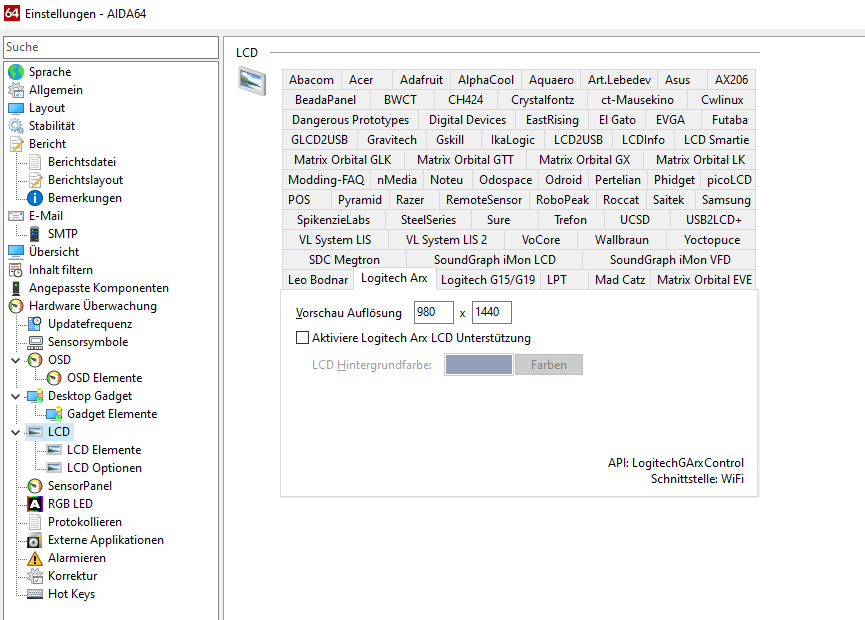865x620 pixels.
Task: Click the gauge icon beside Hardware Überwachung
Action: point(16,306)
